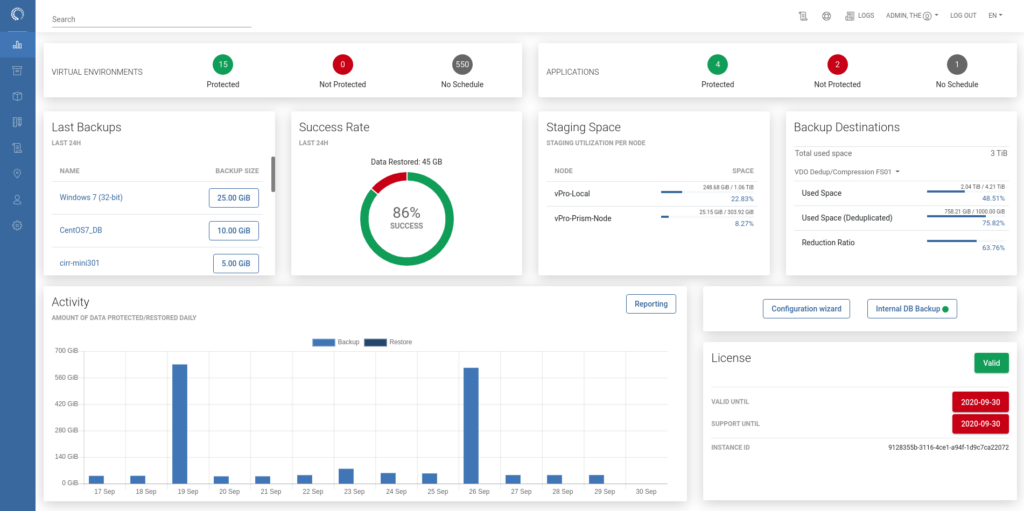Open the location pin icon in sidebar
This screenshot has width=1024, height=511.
pos(17,174)
